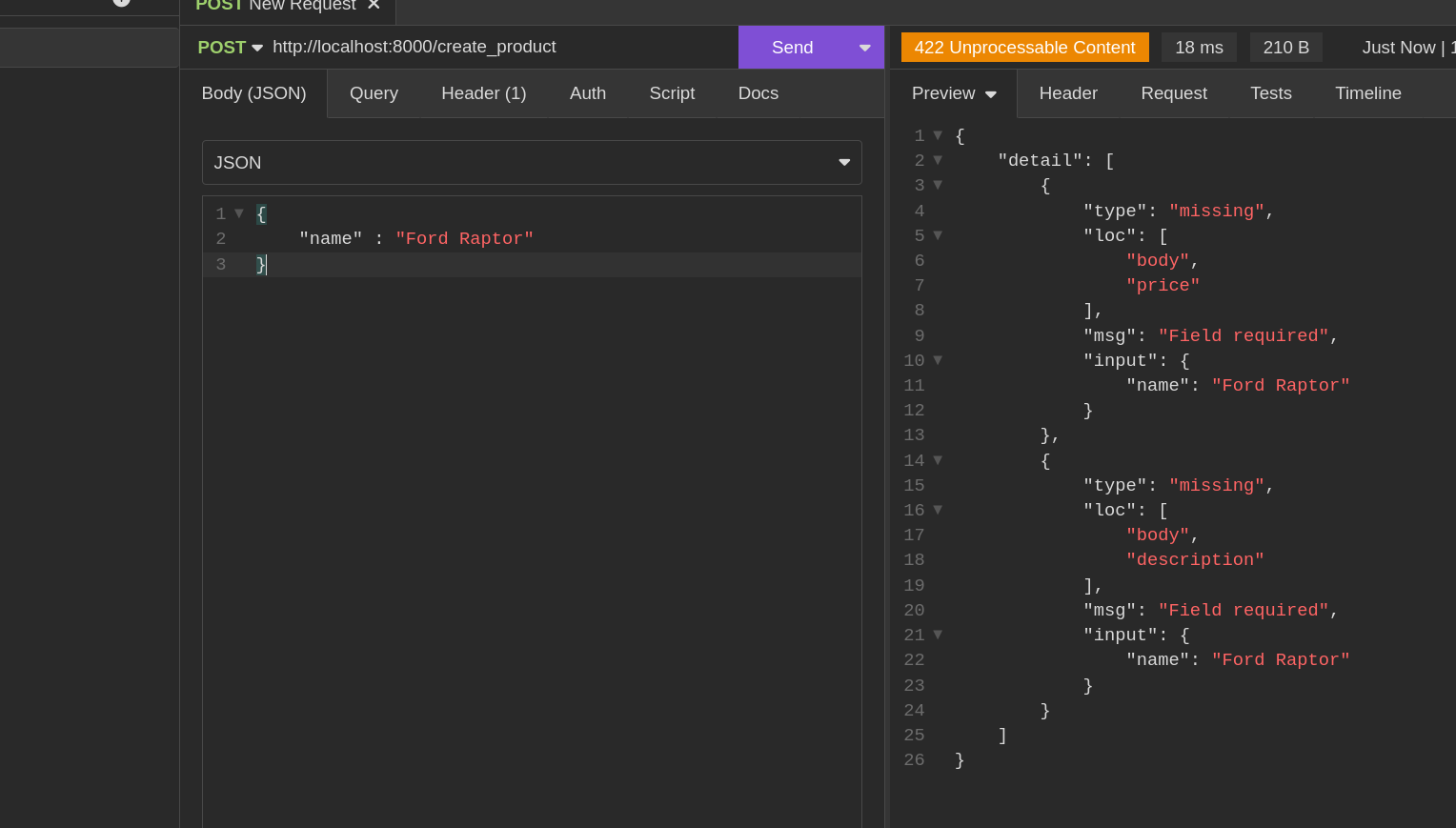Close the New Request tab

pos(374,5)
